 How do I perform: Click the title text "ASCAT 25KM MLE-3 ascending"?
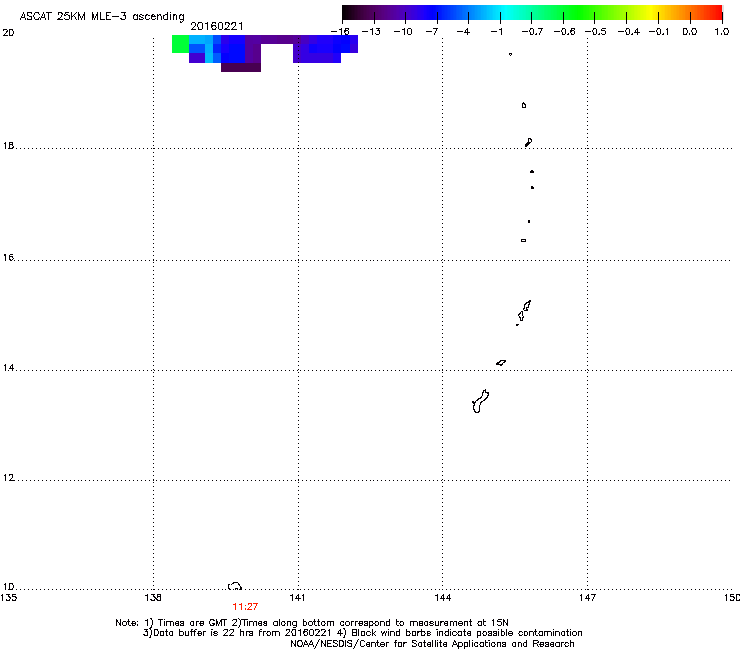click(102, 17)
